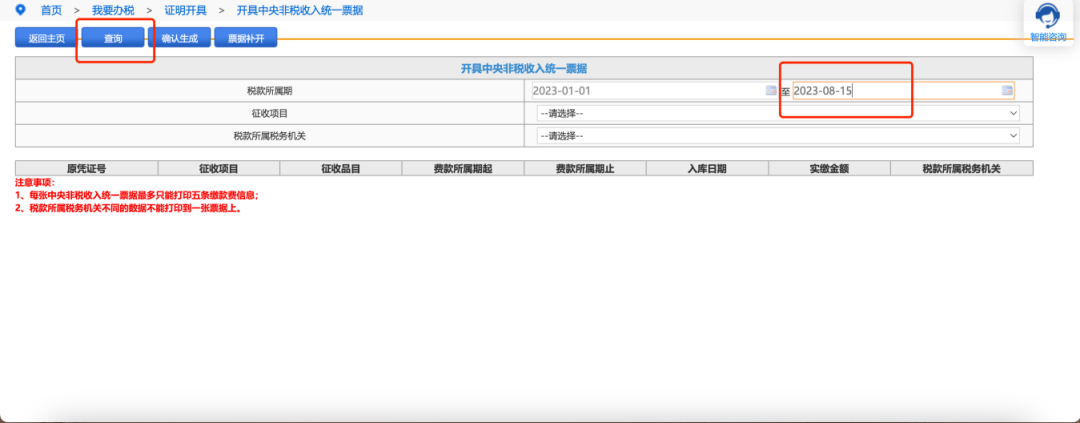Click 开具中央非税收入统一票据 breadcrumb item
1080x423 pixels.
click(x=299, y=10)
